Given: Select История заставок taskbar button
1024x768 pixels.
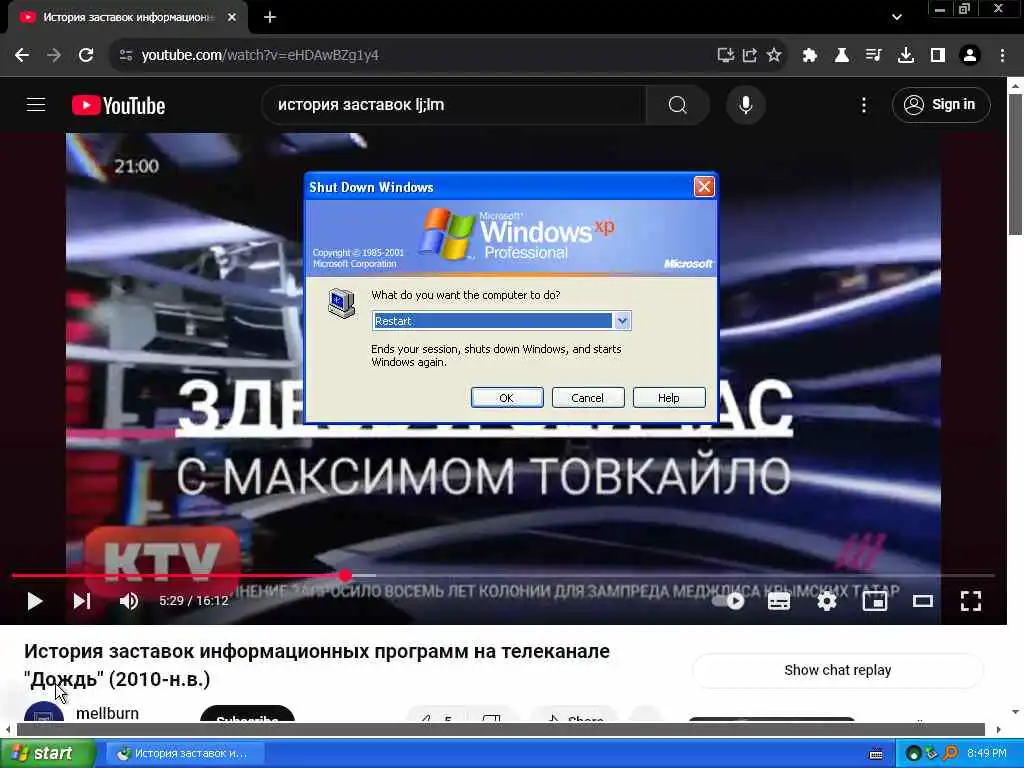Looking at the screenshot, I should (x=185, y=753).
